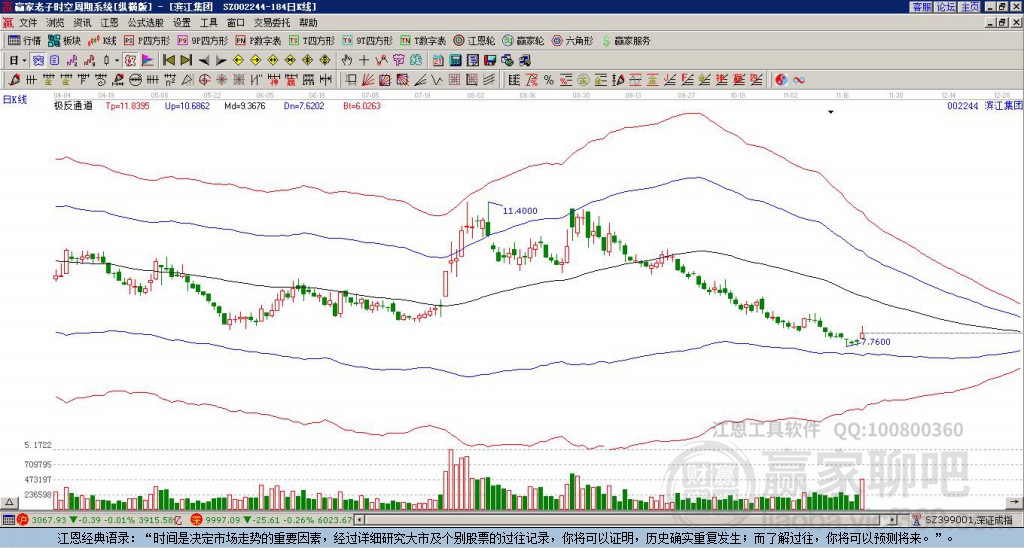The image size is (1024, 548).
Task: Click the Bt=6.0263 indicator value
Action: [x=362, y=105]
